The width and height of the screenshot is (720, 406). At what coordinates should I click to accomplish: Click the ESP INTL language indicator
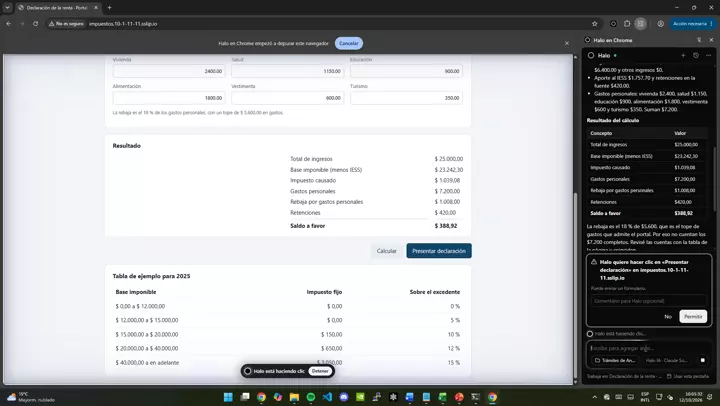(x=645, y=397)
